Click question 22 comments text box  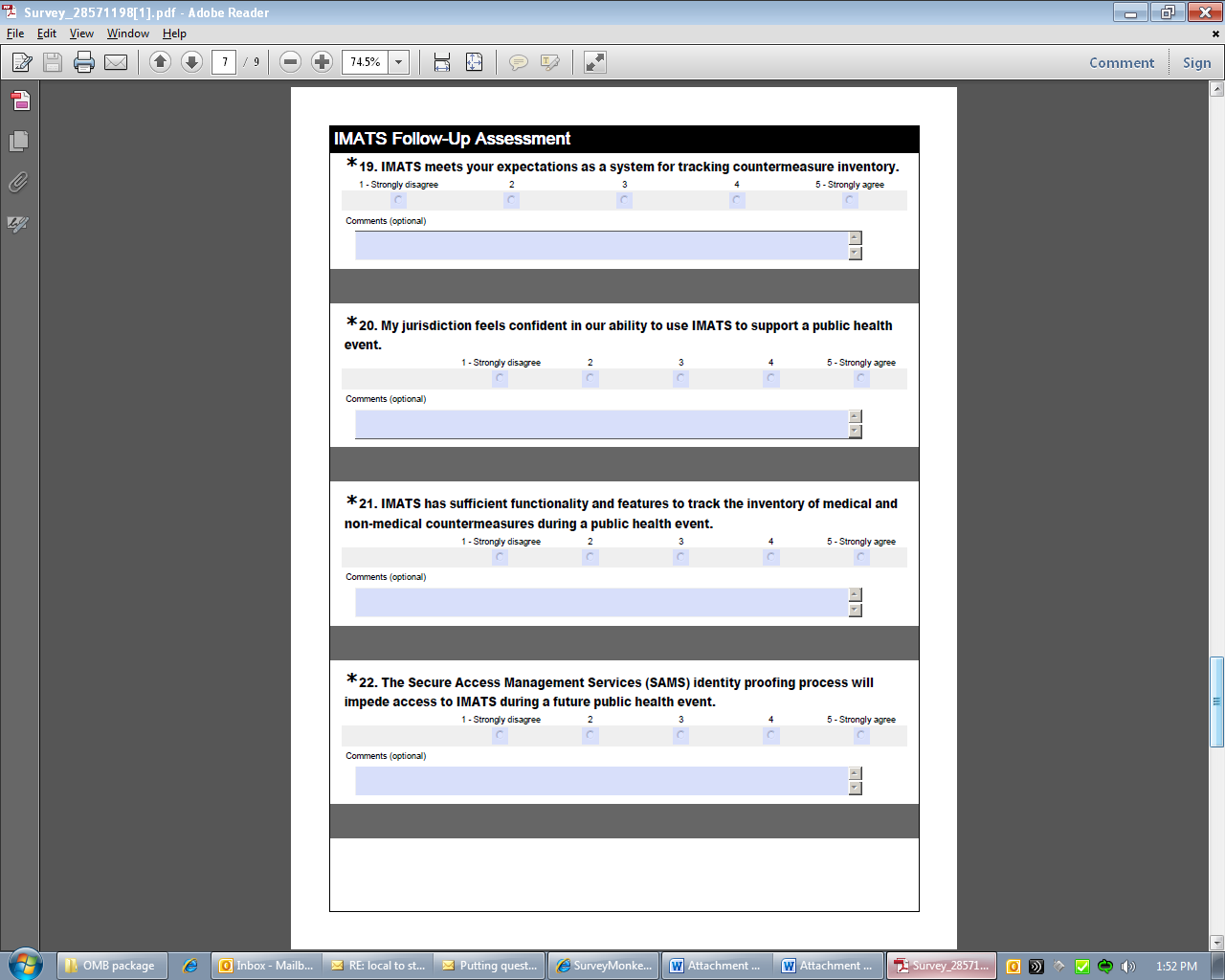[x=602, y=781]
